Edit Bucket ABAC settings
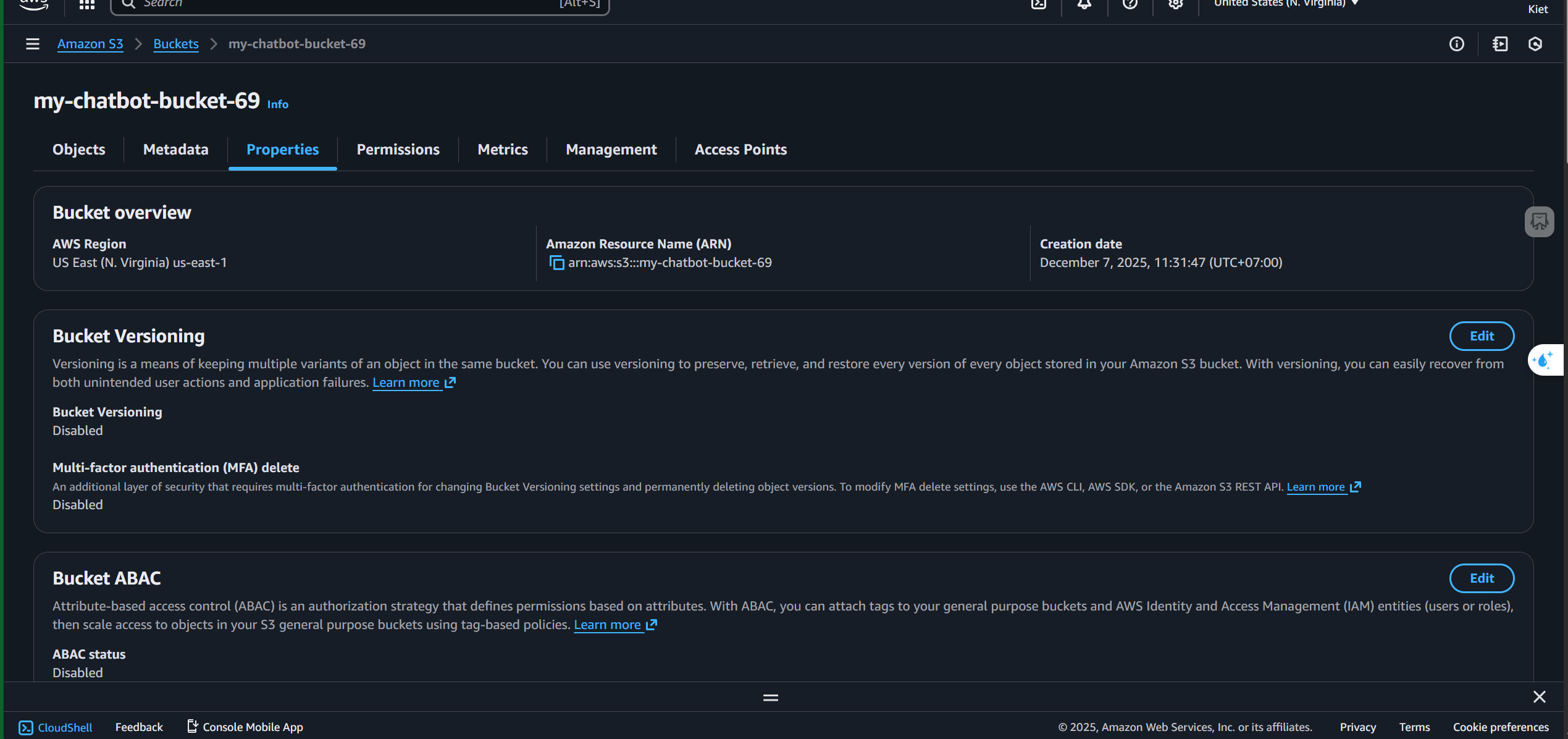Screen dimensions: 1568x739 pos(1481,578)
